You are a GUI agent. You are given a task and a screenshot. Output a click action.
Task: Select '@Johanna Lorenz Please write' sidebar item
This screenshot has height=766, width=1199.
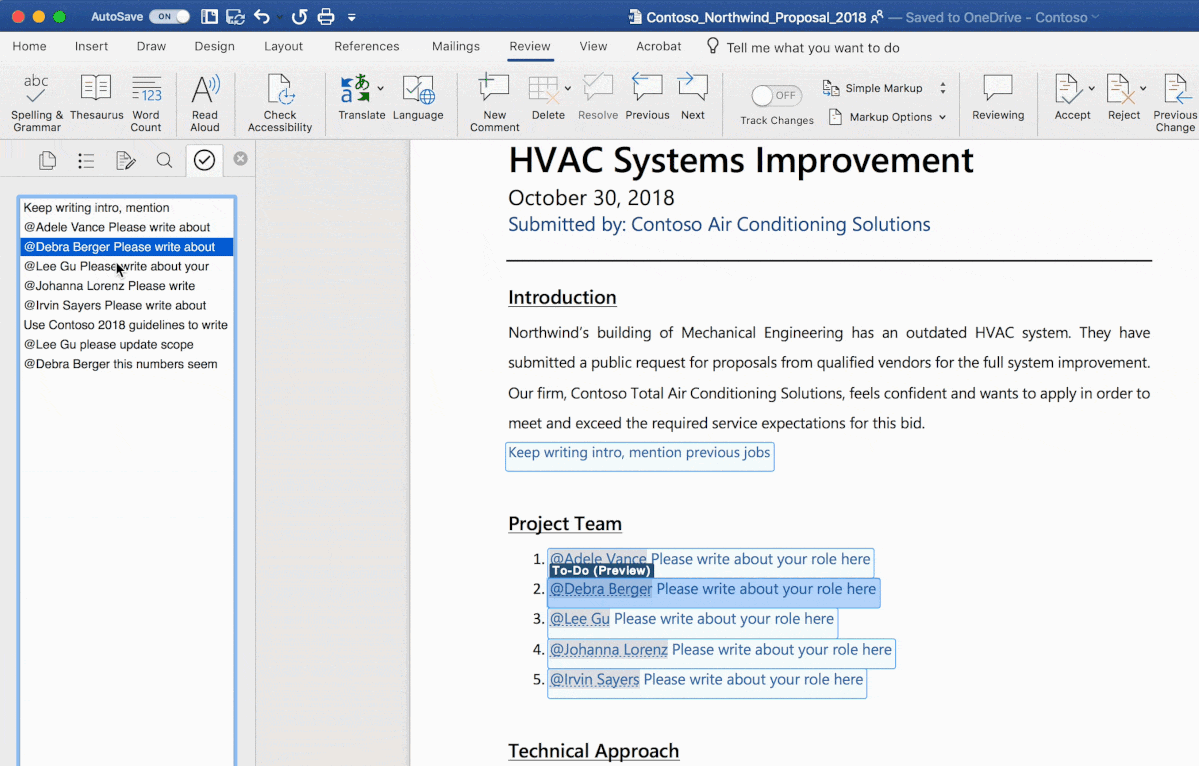click(127, 286)
